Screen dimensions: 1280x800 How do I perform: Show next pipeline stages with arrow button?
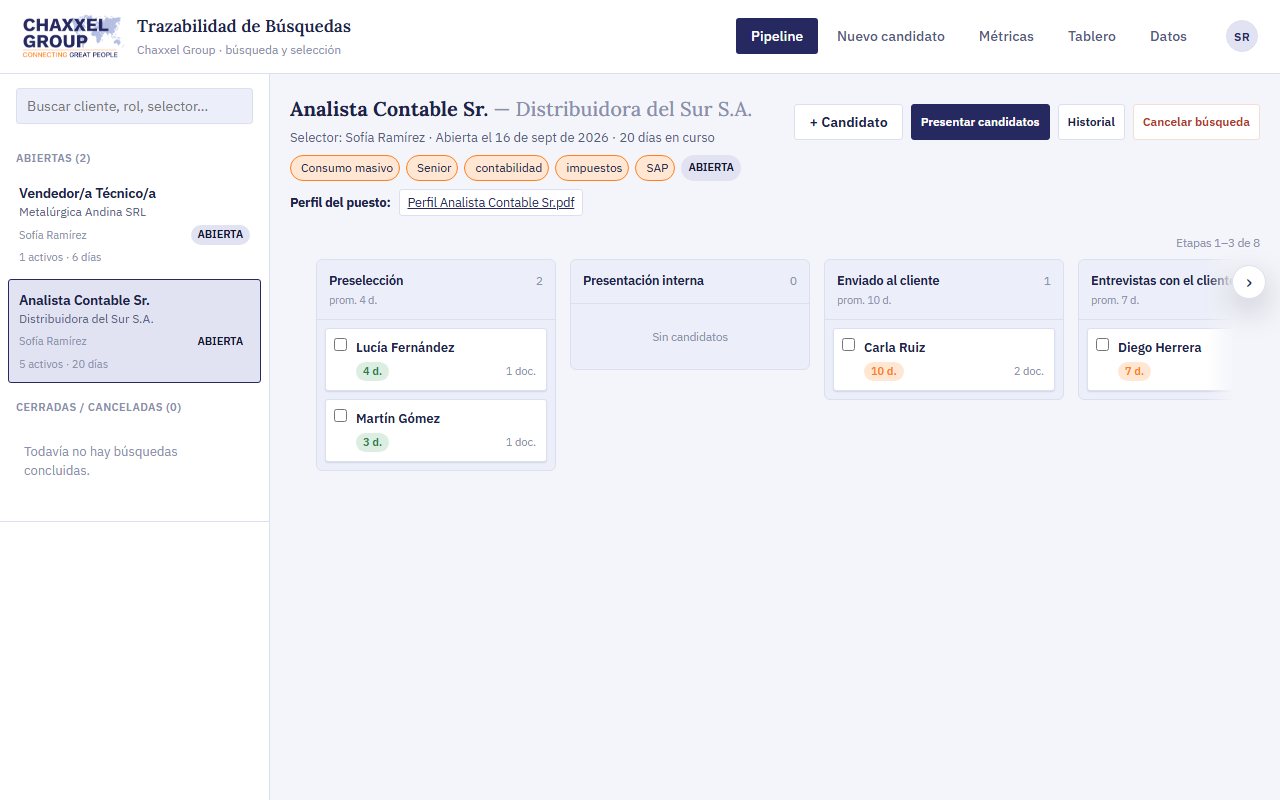coord(1249,282)
